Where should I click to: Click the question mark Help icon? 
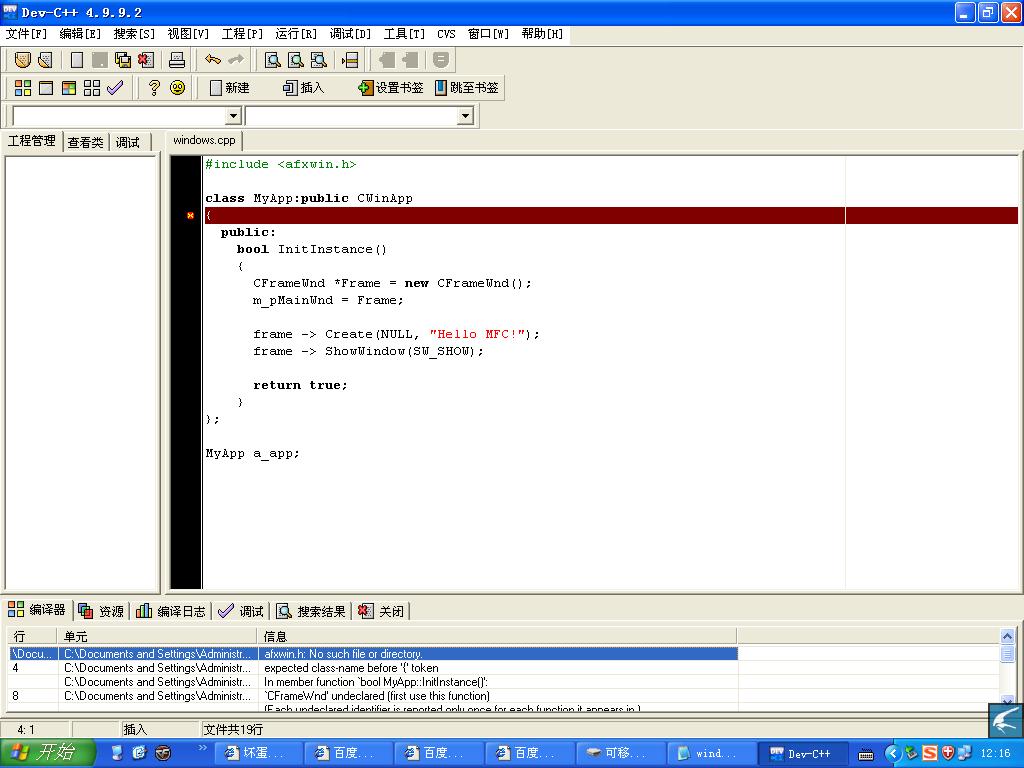(x=154, y=88)
